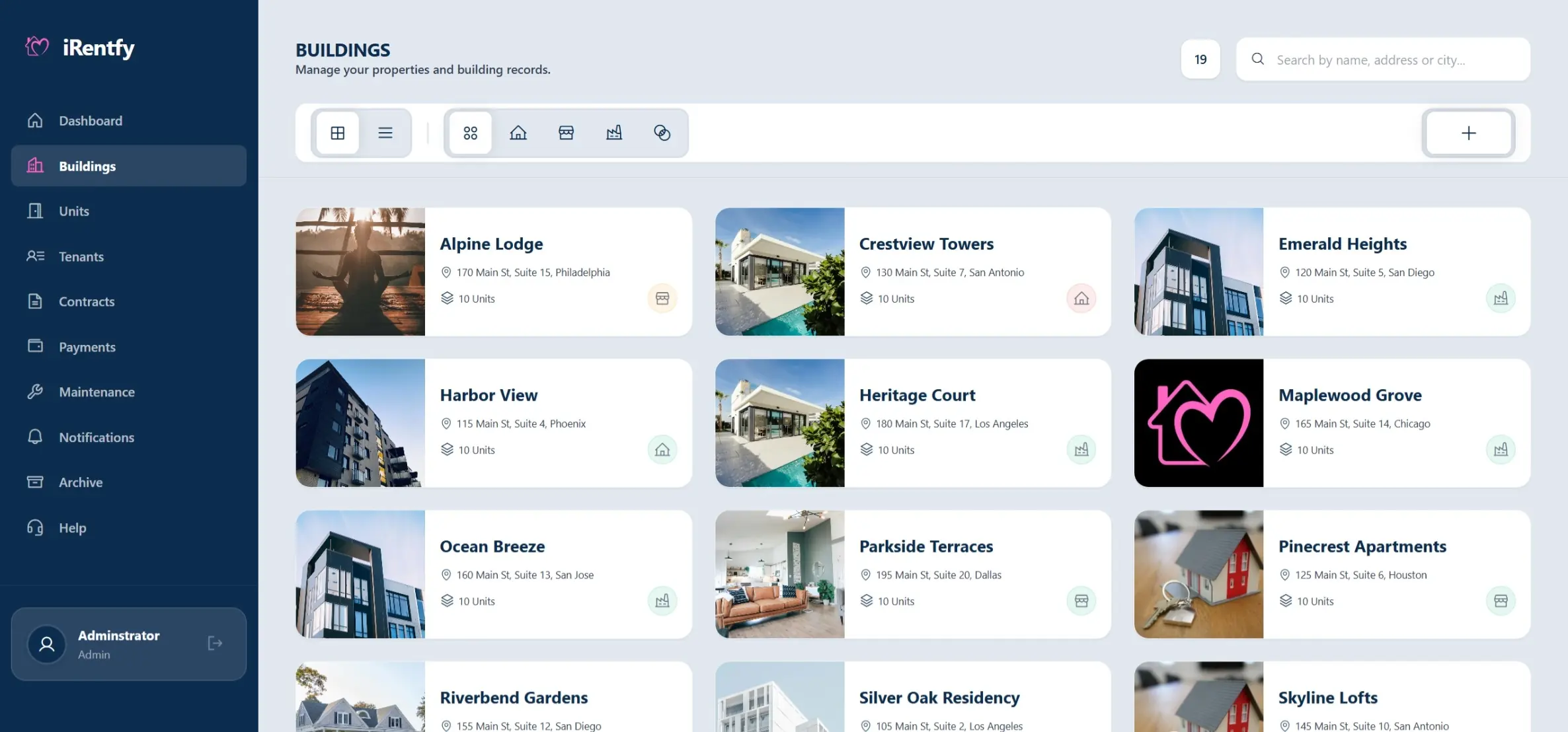Go to Maintenance
The image size is (1568, 732).
[x=129, y=392]
